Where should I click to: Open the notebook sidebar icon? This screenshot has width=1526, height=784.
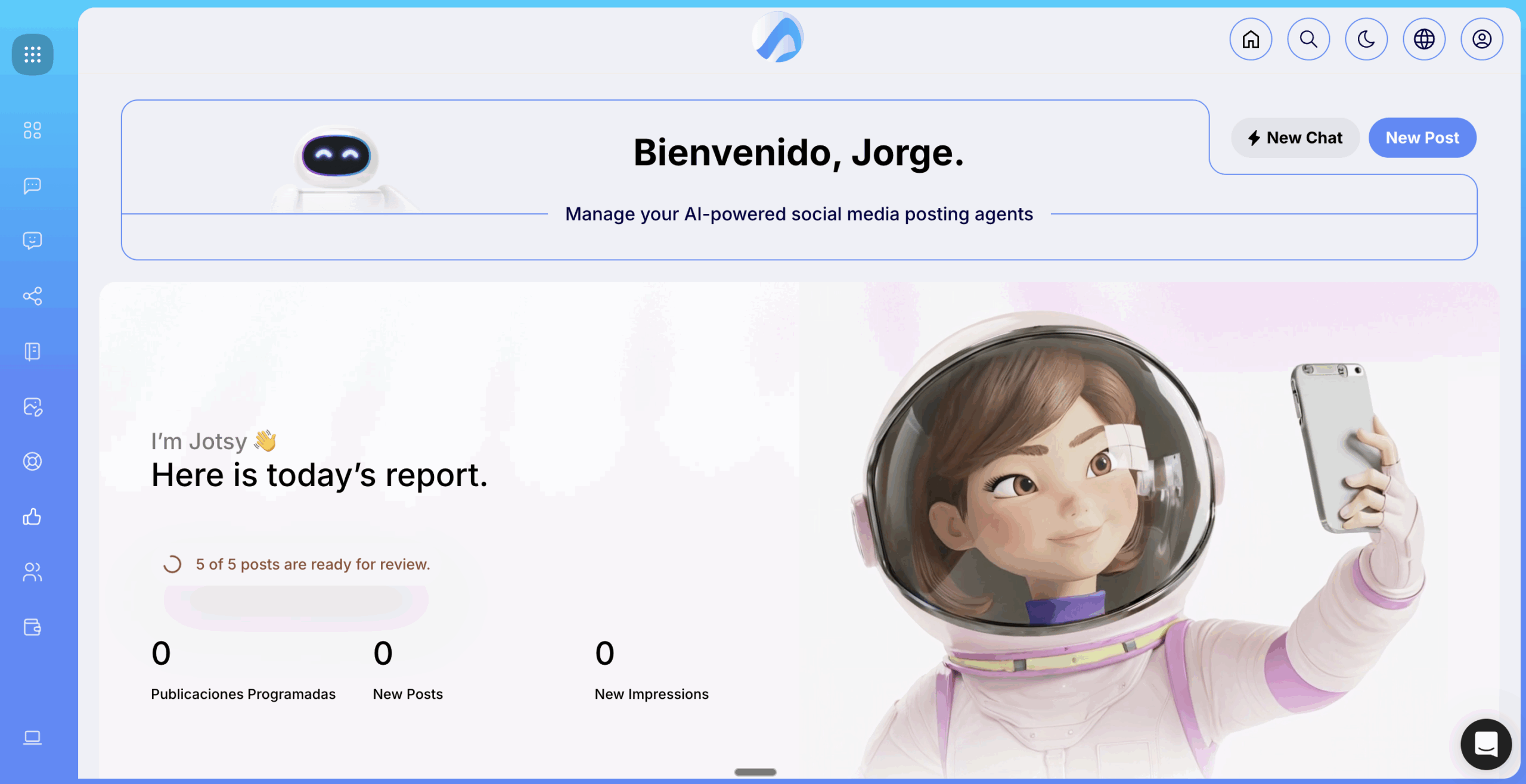tap(32, 351)
